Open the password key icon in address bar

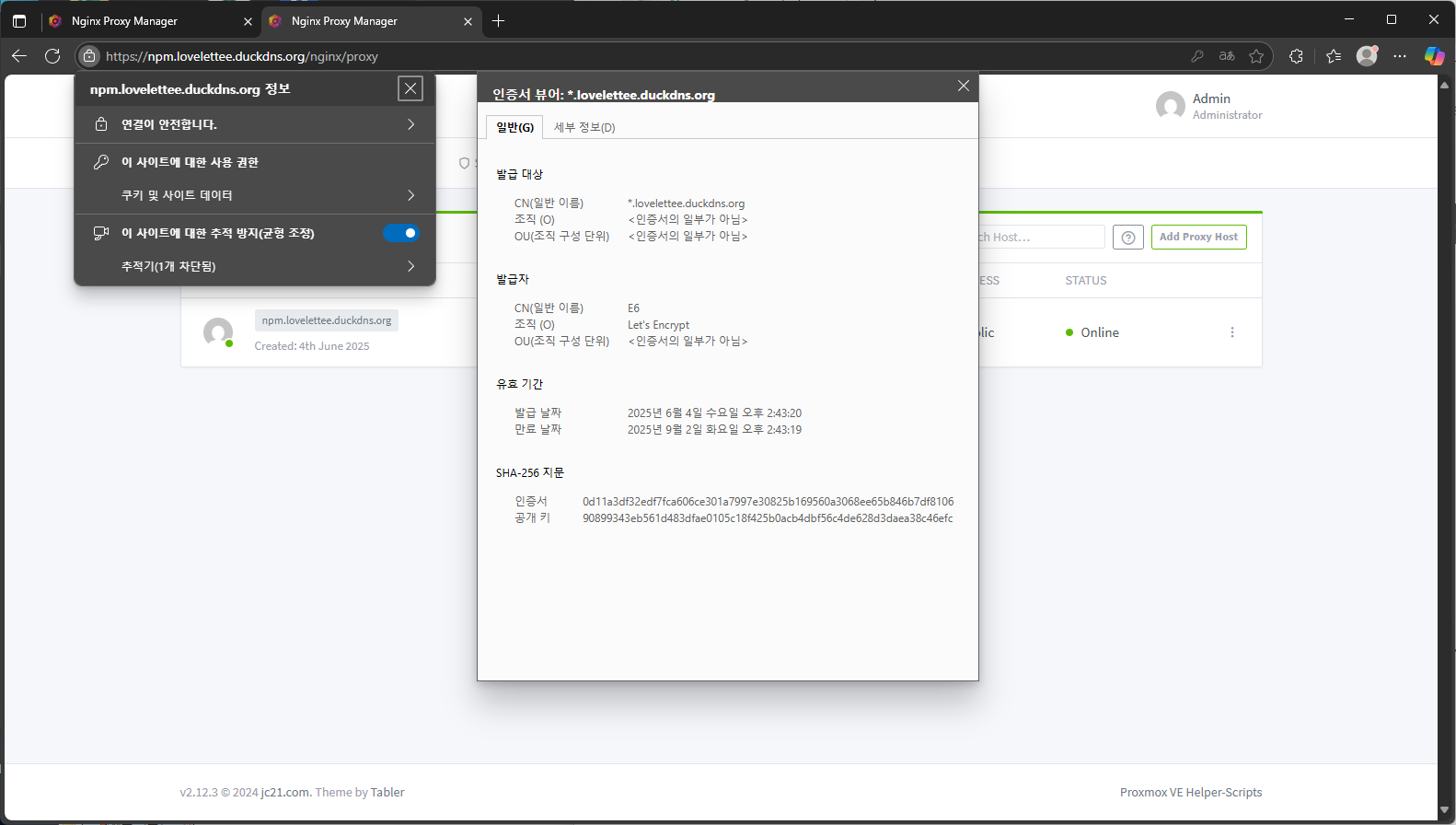coord(1197,56)
